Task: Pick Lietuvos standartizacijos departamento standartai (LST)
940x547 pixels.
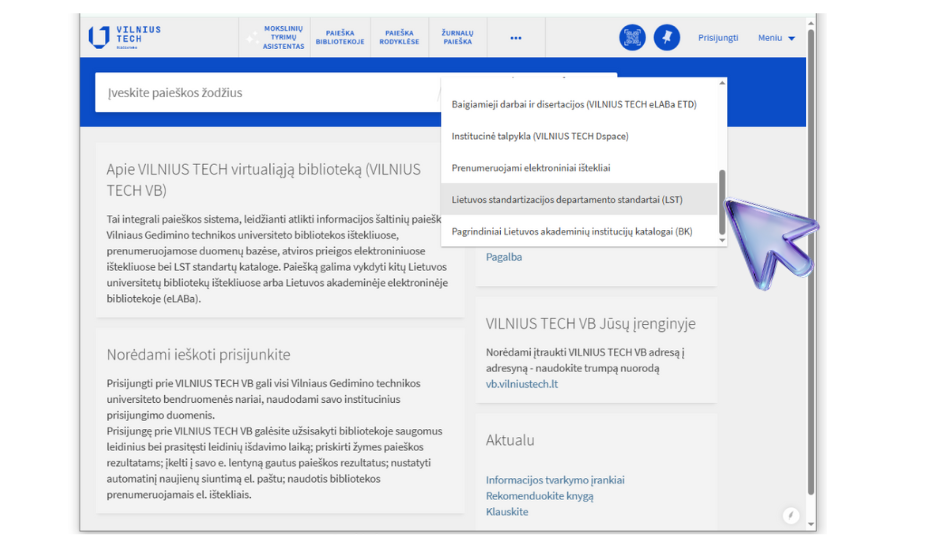Action: coord(566,200)
